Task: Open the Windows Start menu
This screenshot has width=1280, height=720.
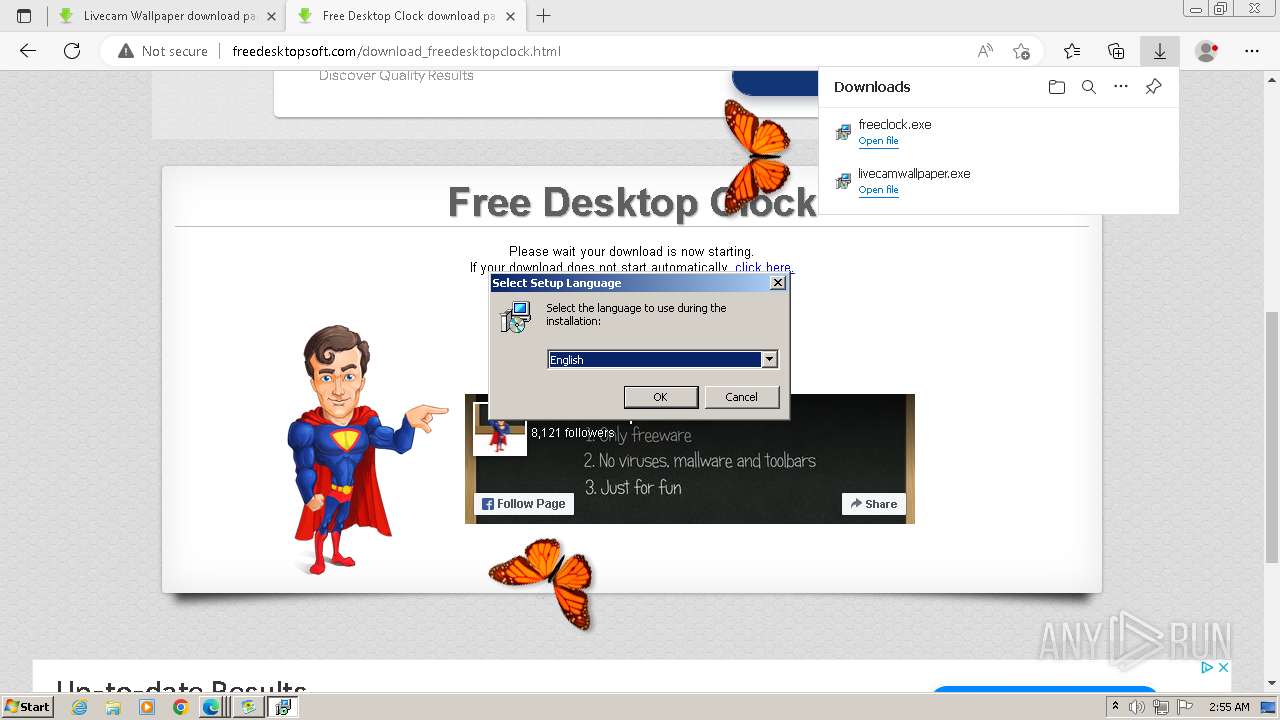Action: click(x=27, y=707)
